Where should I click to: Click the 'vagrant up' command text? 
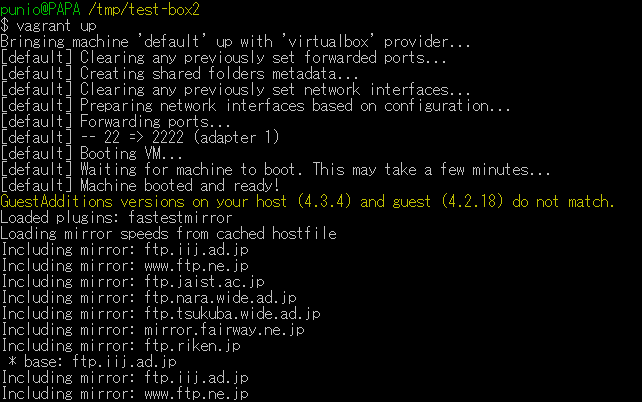coord(56,26)
